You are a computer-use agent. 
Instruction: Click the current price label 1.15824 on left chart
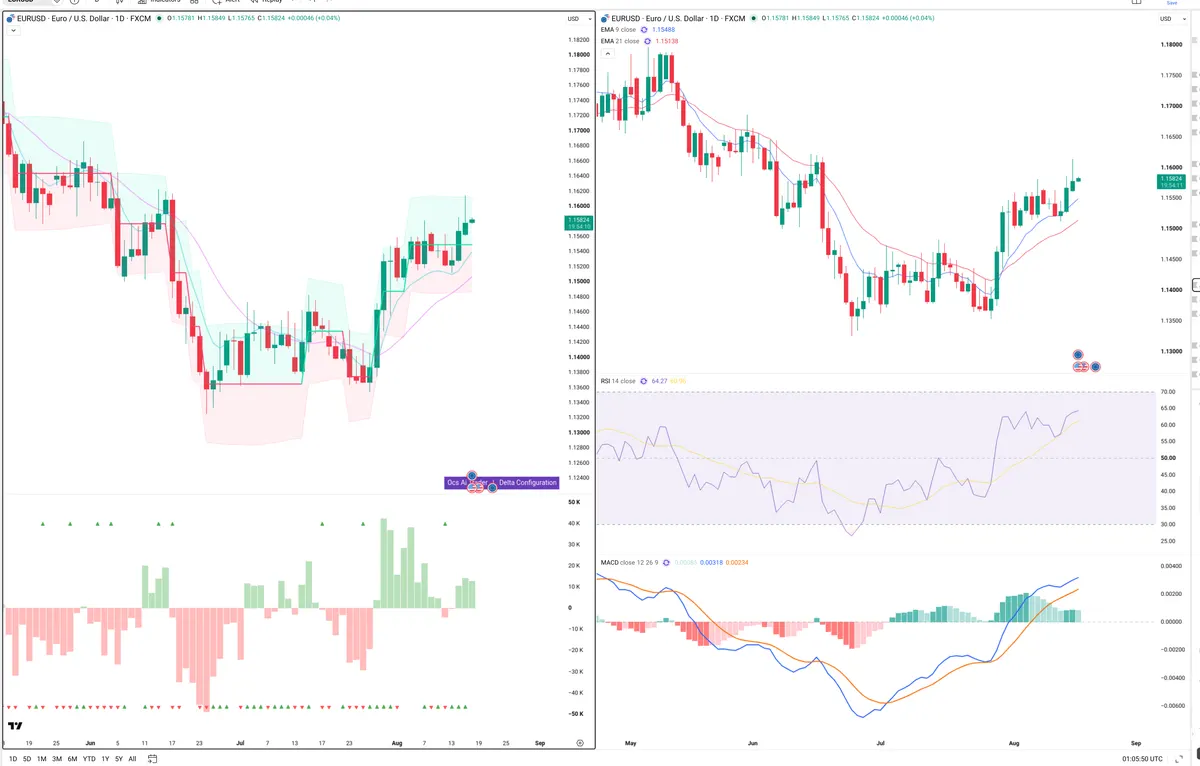(x=577, y=223)
